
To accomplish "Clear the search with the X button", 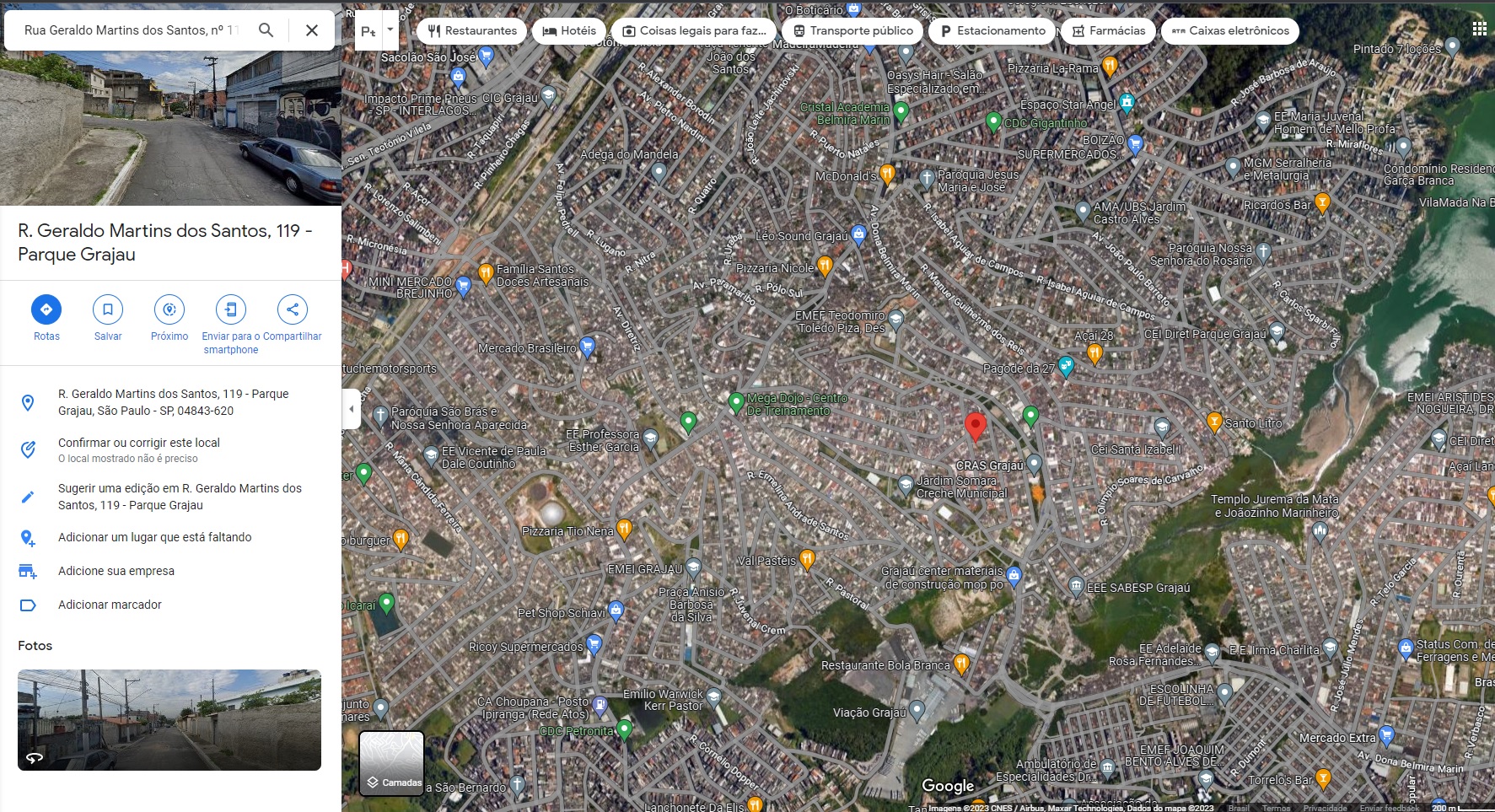I will pyautogui.click(x=311, y=30).
